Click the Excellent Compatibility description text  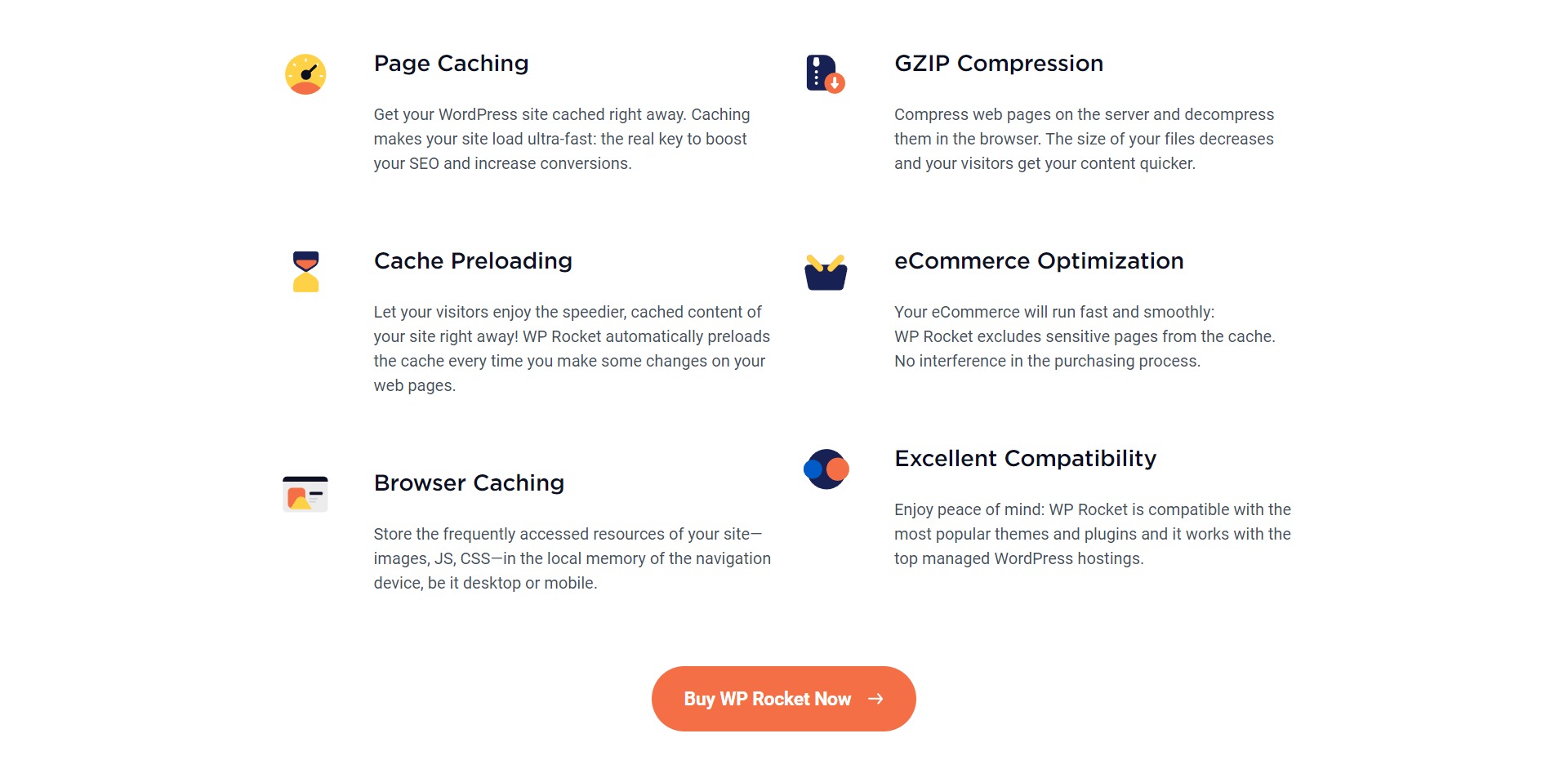point(1093,534)
